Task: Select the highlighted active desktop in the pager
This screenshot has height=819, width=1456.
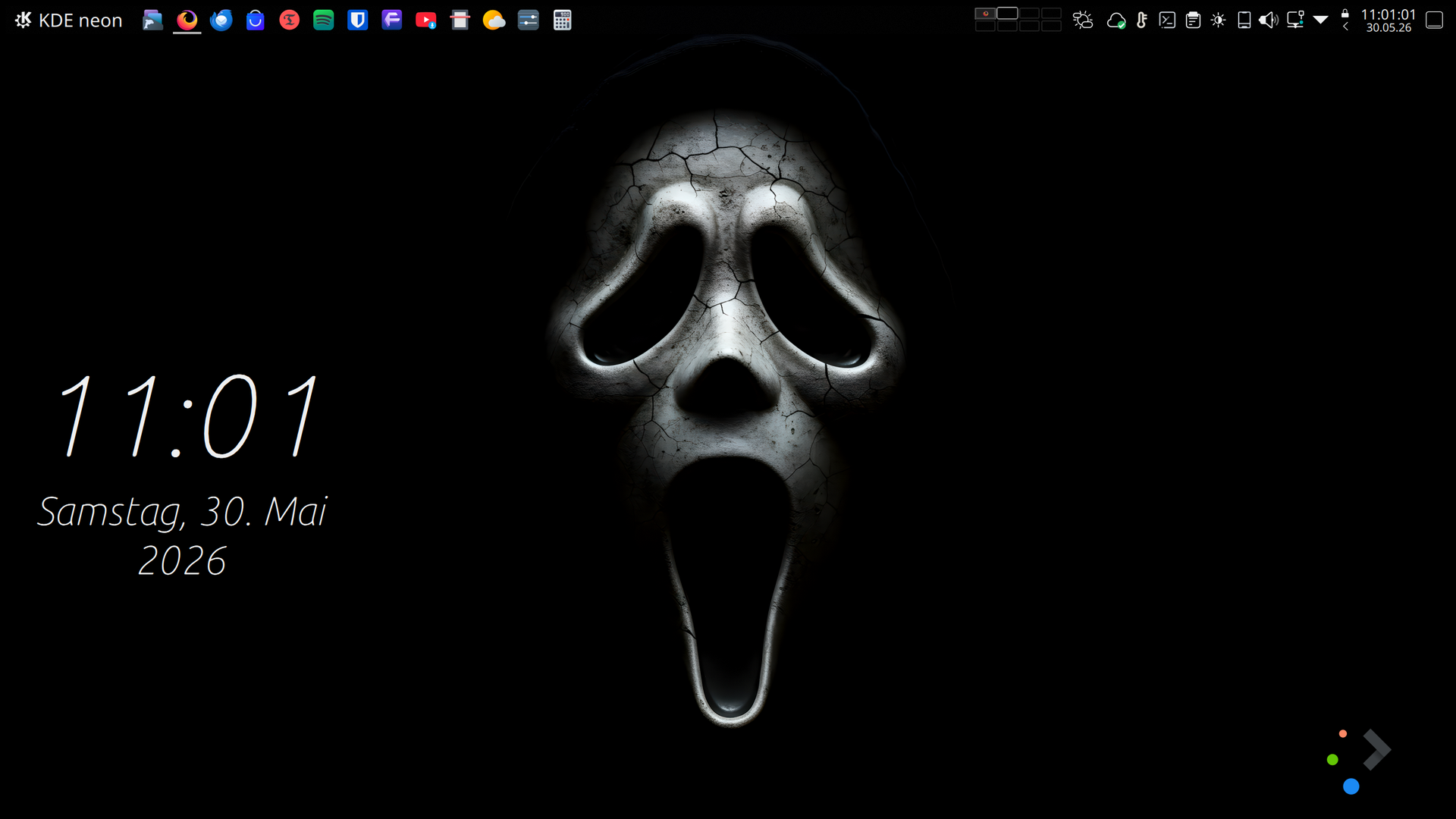Action: tap(1007, 14)
